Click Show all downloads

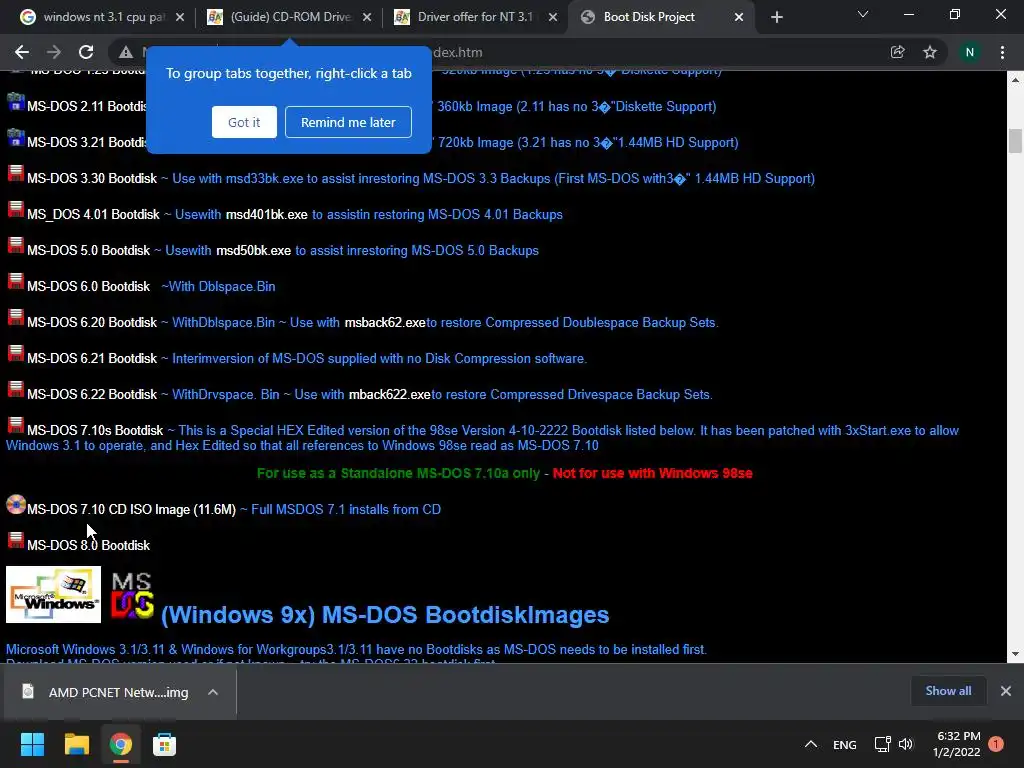(948, 691)
